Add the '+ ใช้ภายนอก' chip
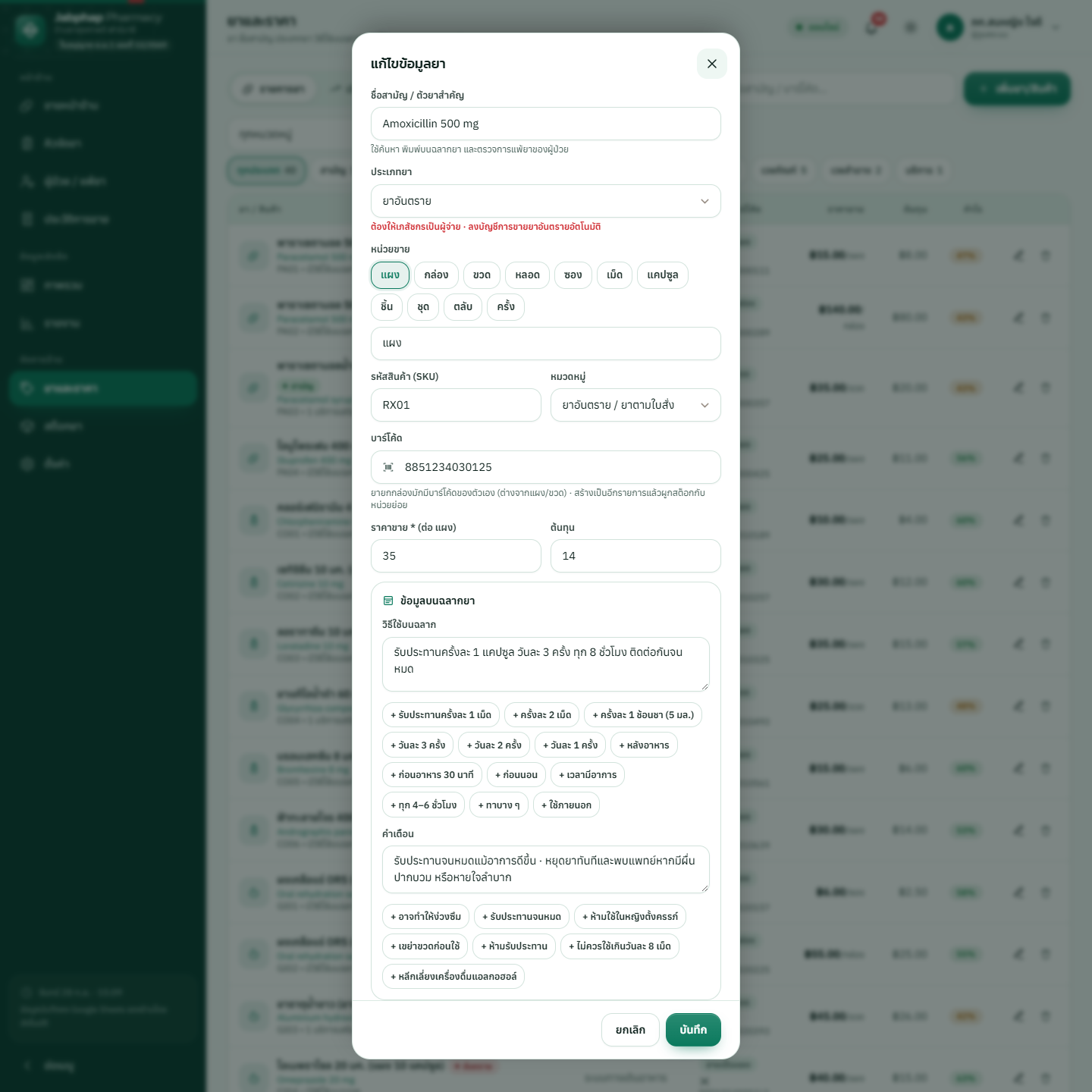 566,805
